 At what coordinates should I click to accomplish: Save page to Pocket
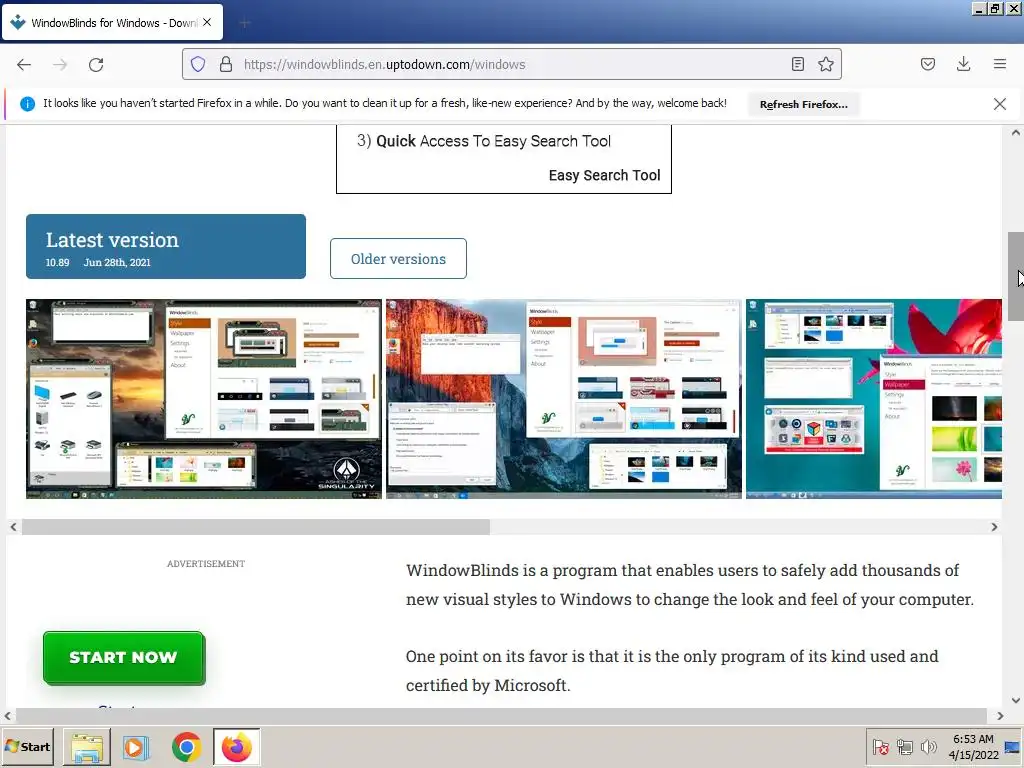[928, 64]
